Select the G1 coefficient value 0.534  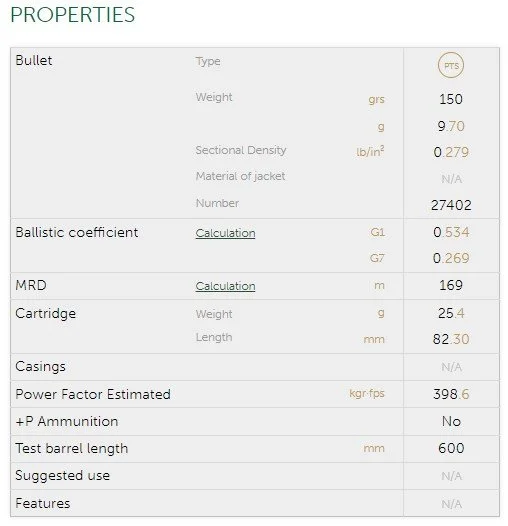(451, 232)
